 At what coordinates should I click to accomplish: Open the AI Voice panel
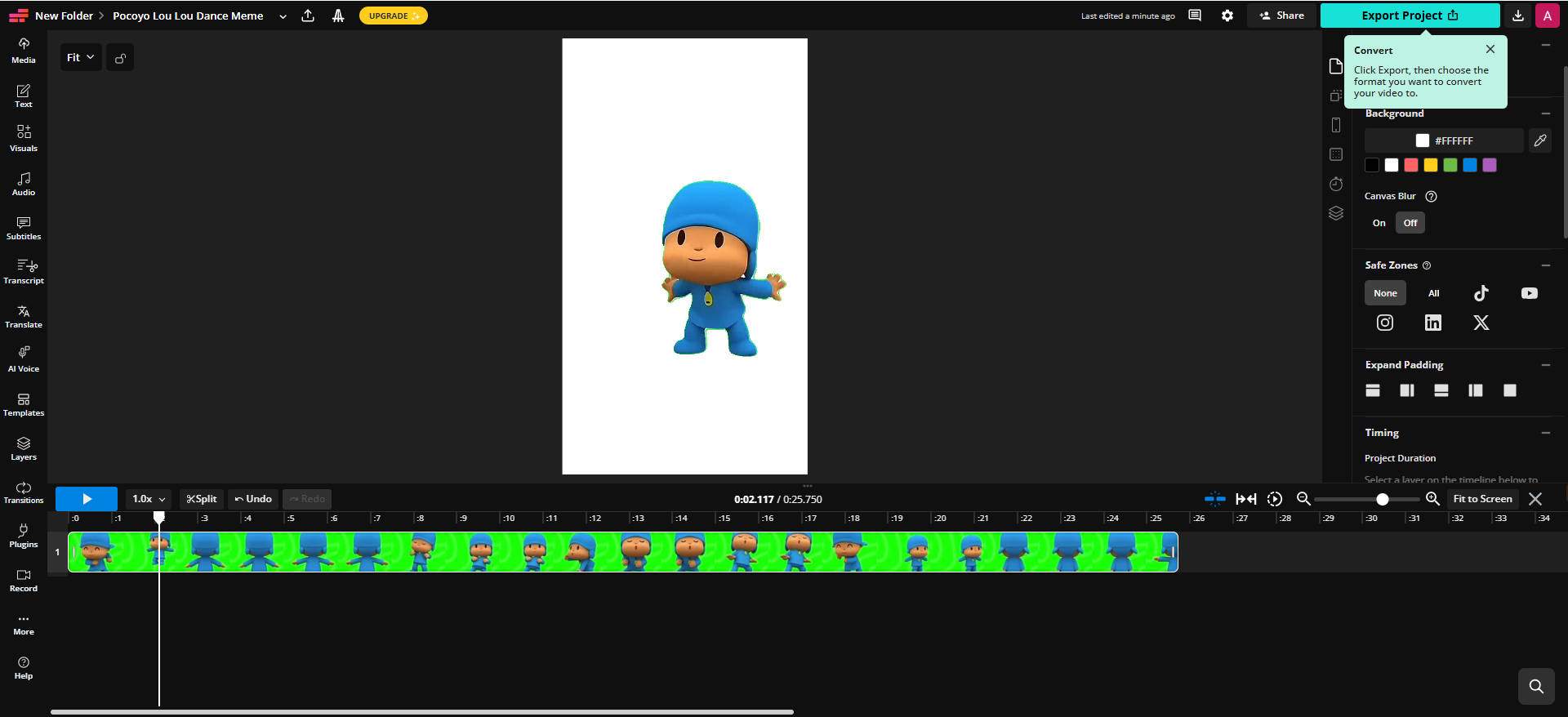point(23,359)
